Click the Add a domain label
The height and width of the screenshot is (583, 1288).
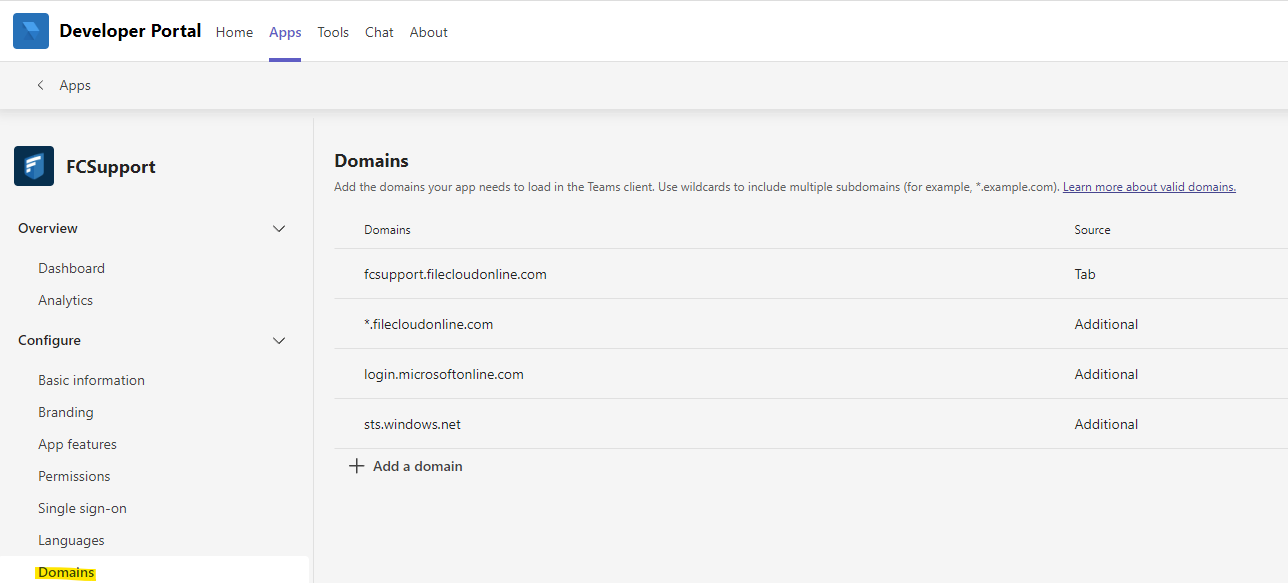pyautogui.click(x=418, y=466)
